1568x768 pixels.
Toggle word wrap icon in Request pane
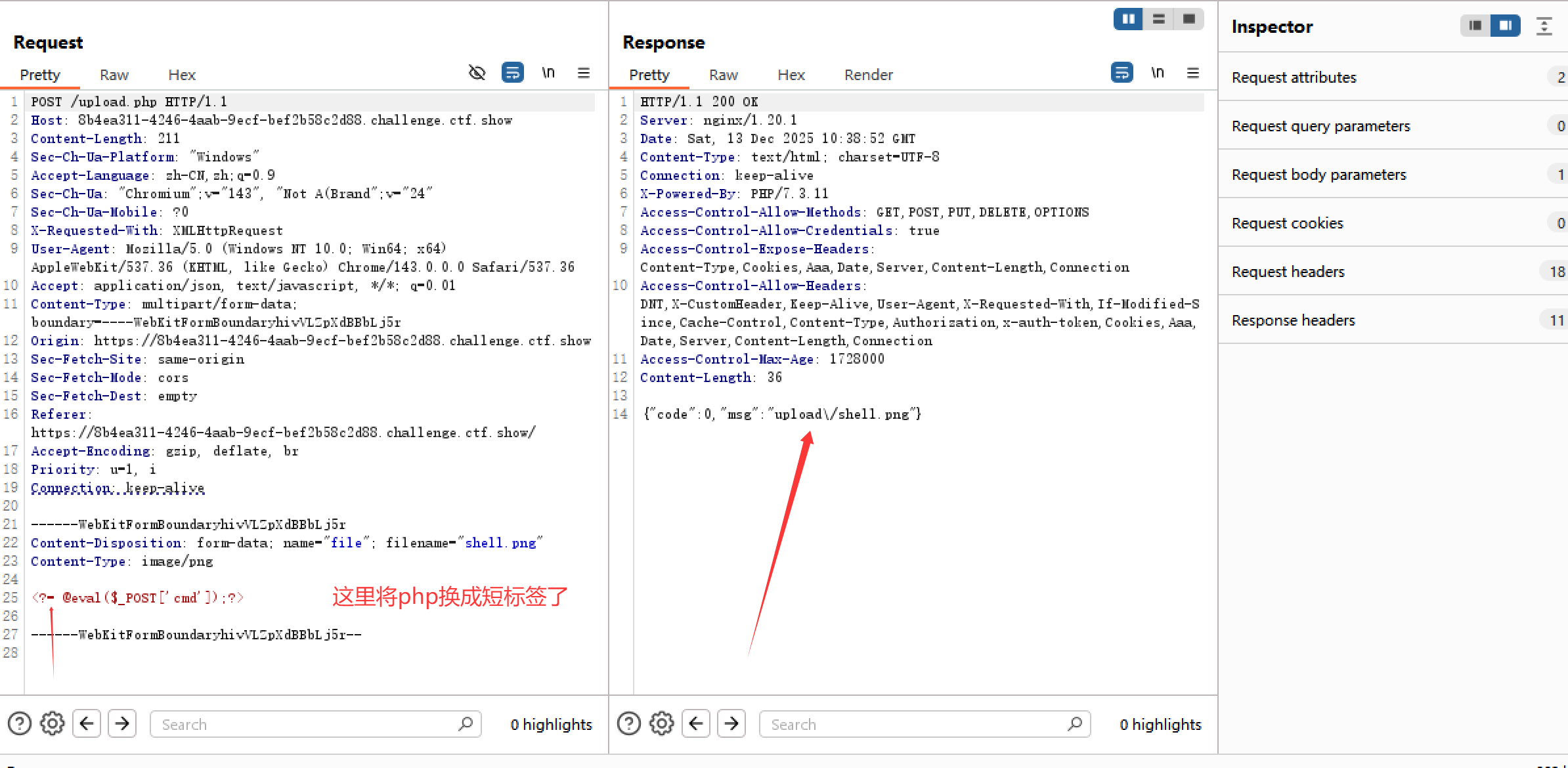click(512, 73)
